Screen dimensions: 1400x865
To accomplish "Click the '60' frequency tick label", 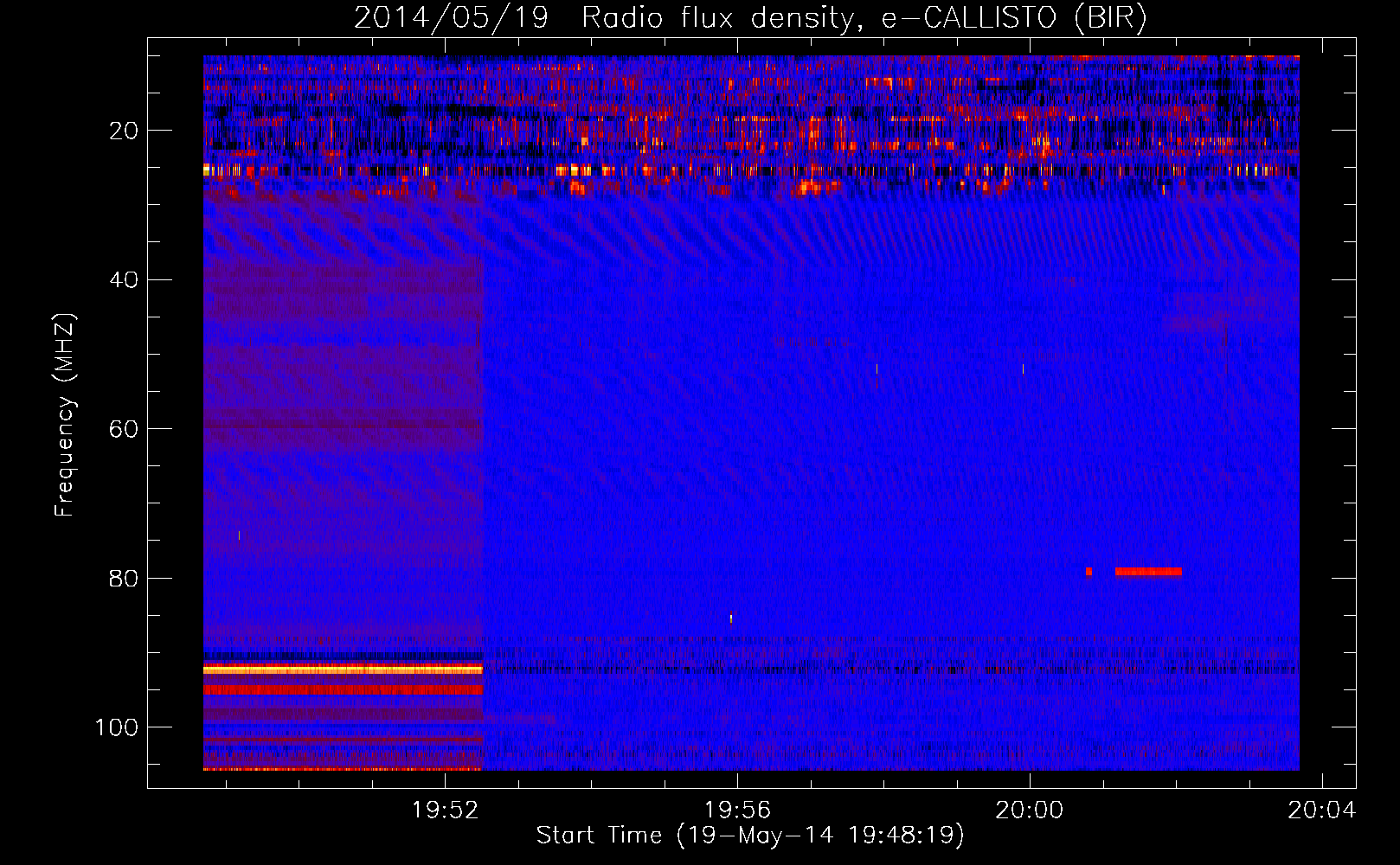I will click(x=125, y=429).
